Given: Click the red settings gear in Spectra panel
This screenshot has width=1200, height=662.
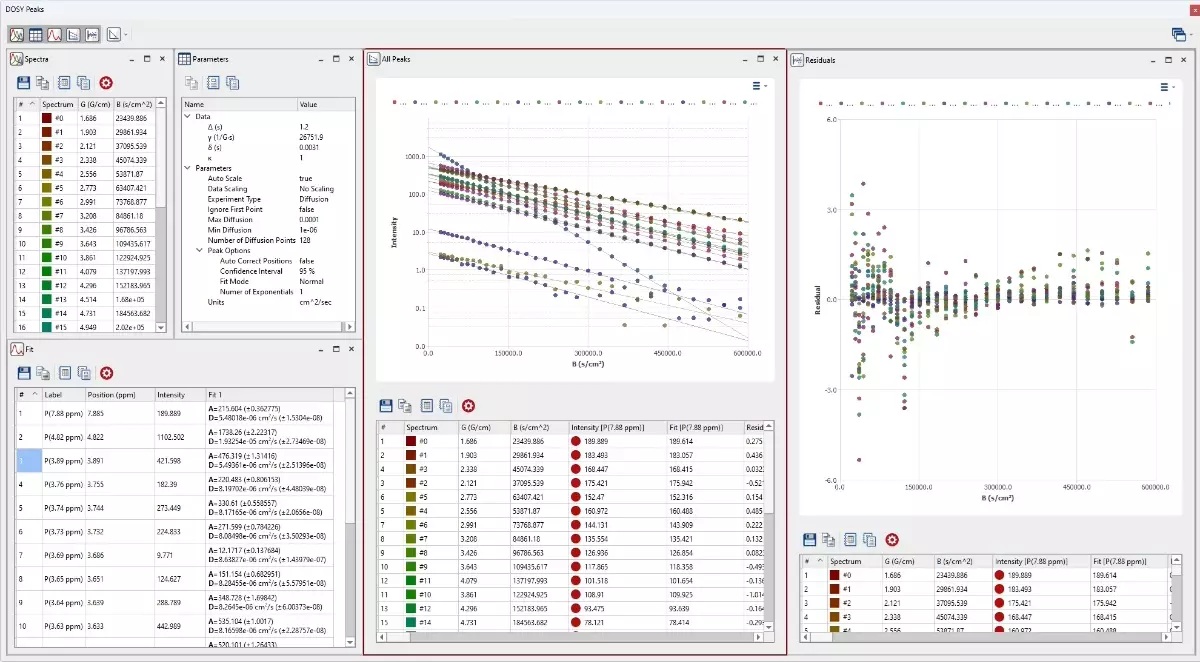Looking at the screenshot, I should (106, 83).
